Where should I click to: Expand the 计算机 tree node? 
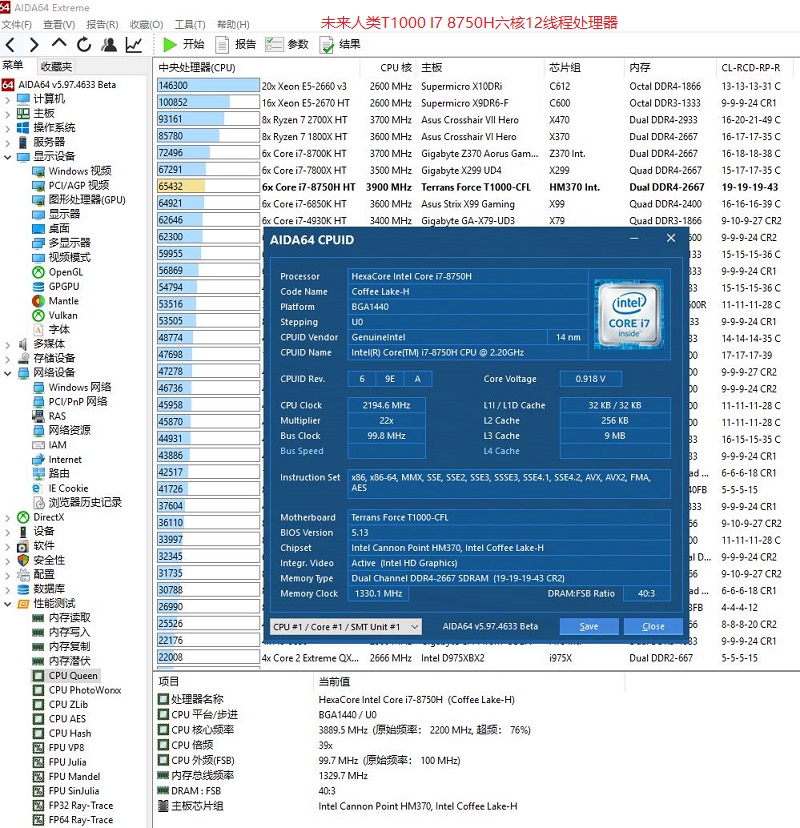point(8,99)
